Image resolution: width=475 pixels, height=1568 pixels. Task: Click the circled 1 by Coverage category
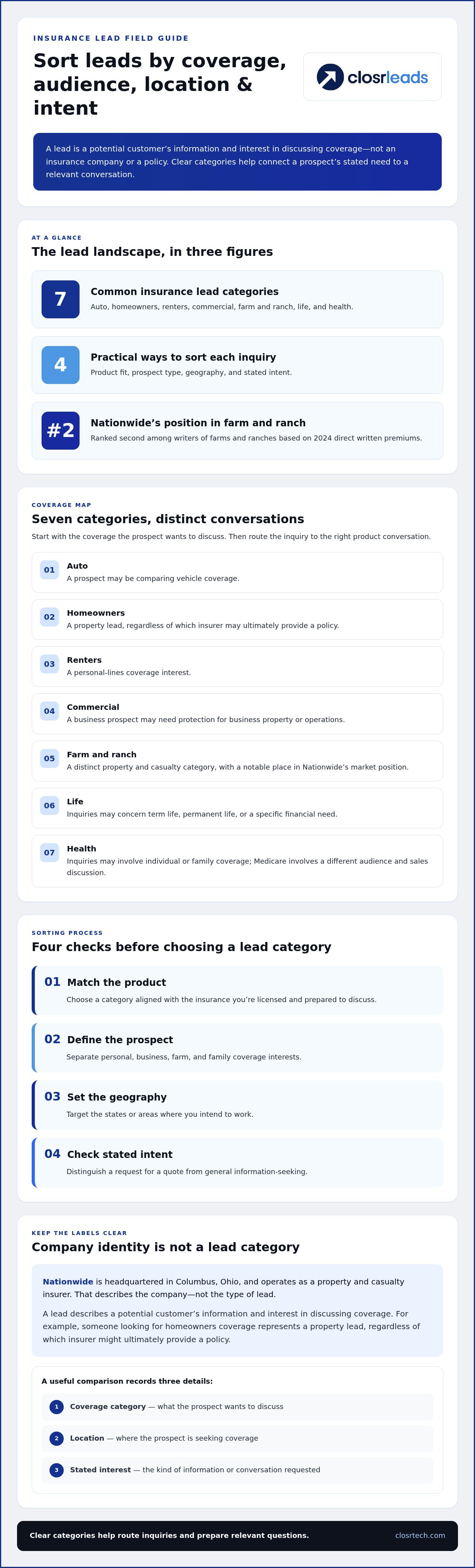point(57,1407)
